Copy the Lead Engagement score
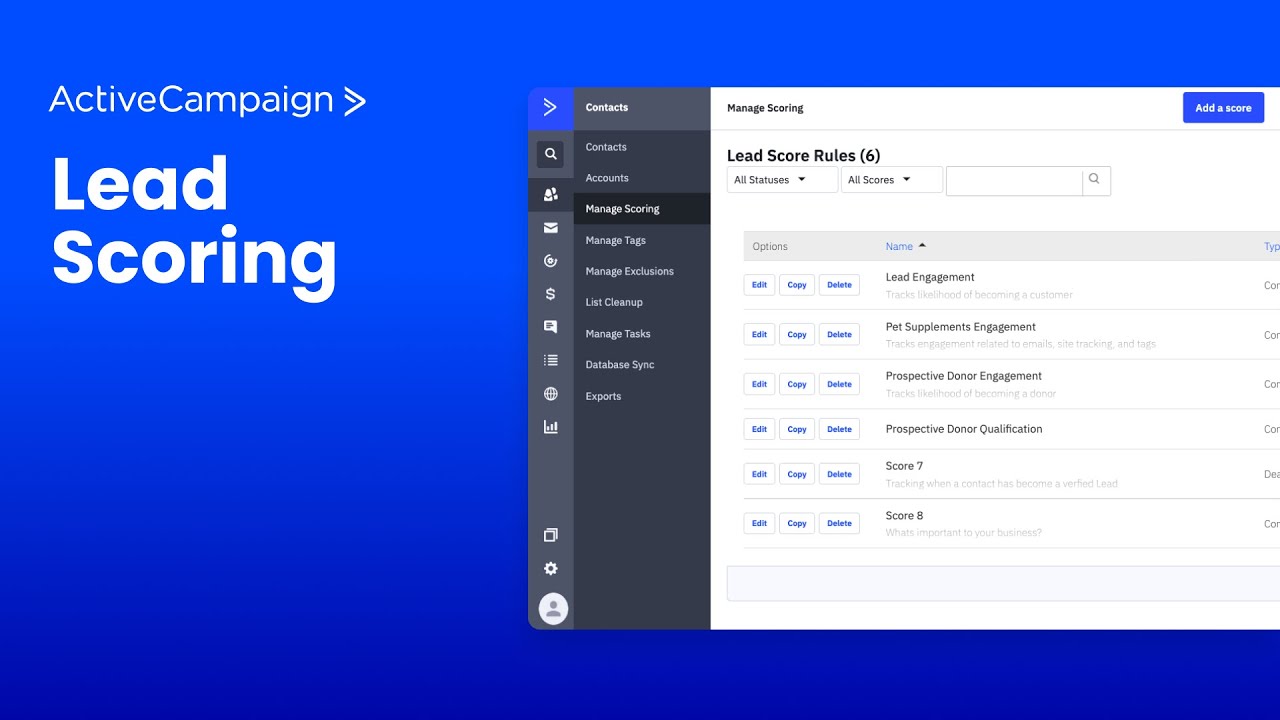The width and height of the screenshot is (1280, 720). [797, 285]
